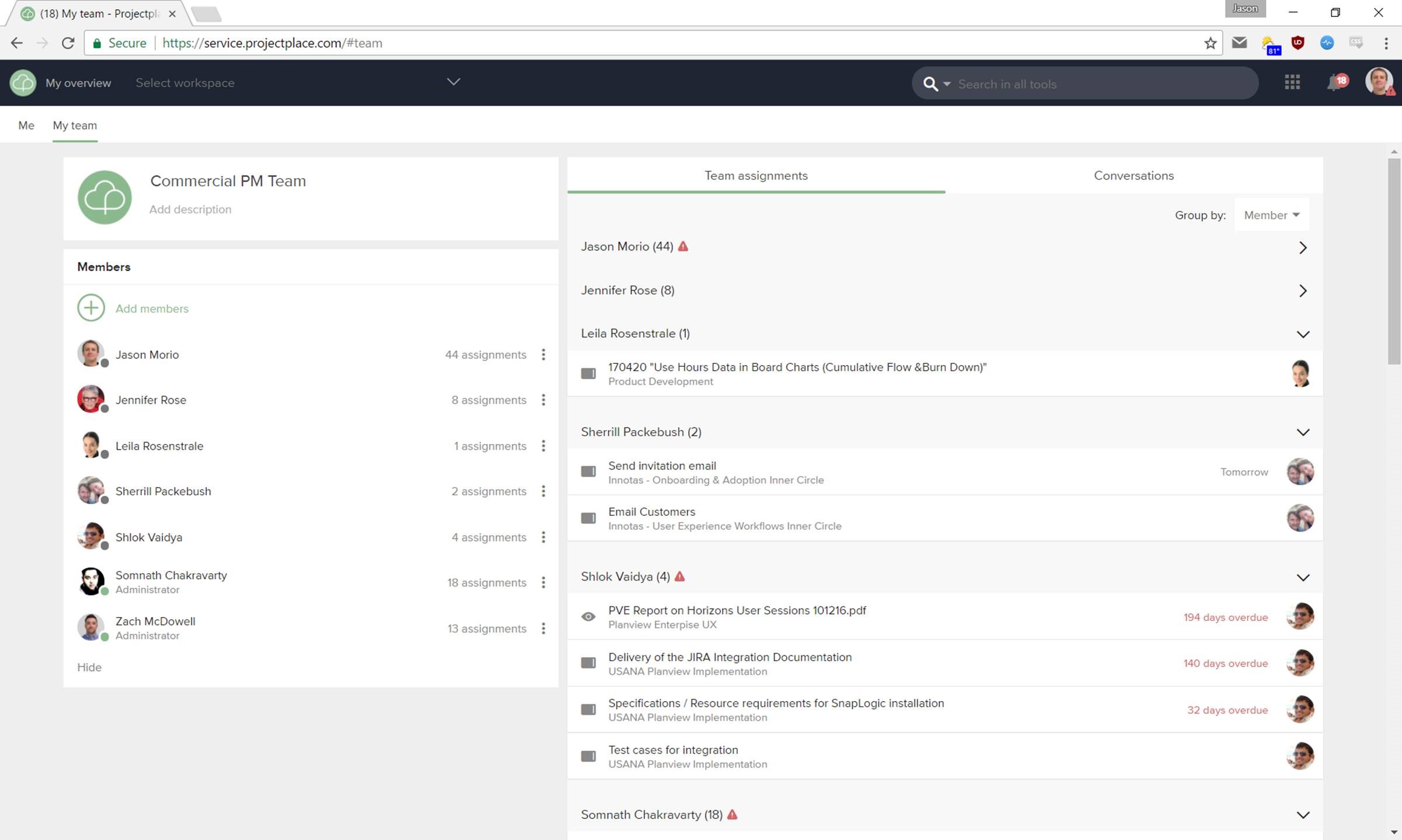Click the plus icon for Add members

(x=91, y=308)
